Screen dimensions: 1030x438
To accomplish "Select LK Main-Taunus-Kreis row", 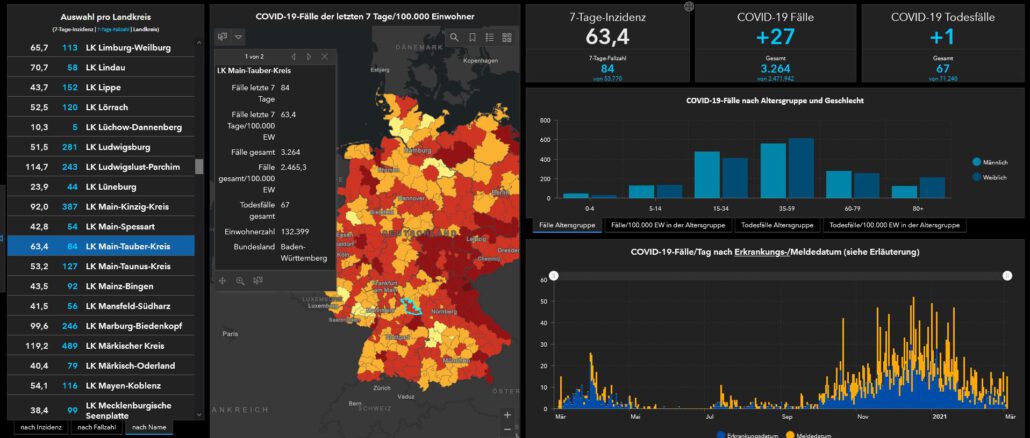I will coord(101,266).
